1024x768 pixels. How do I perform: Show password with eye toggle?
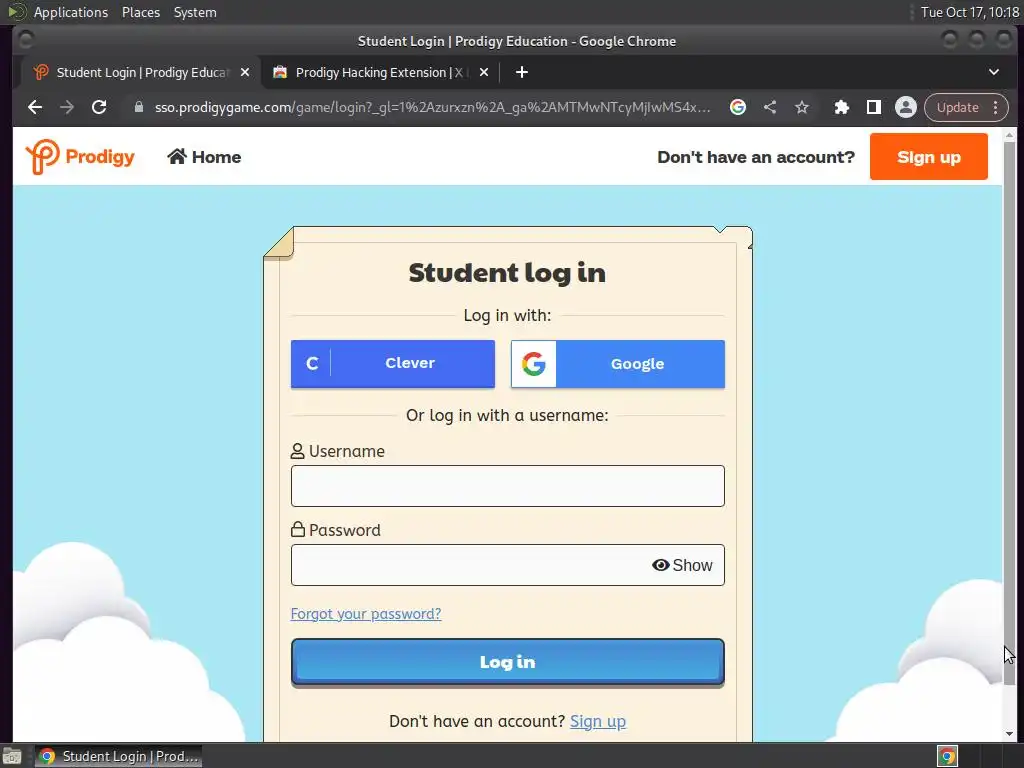pyautogui.click(x=682, y=565)
